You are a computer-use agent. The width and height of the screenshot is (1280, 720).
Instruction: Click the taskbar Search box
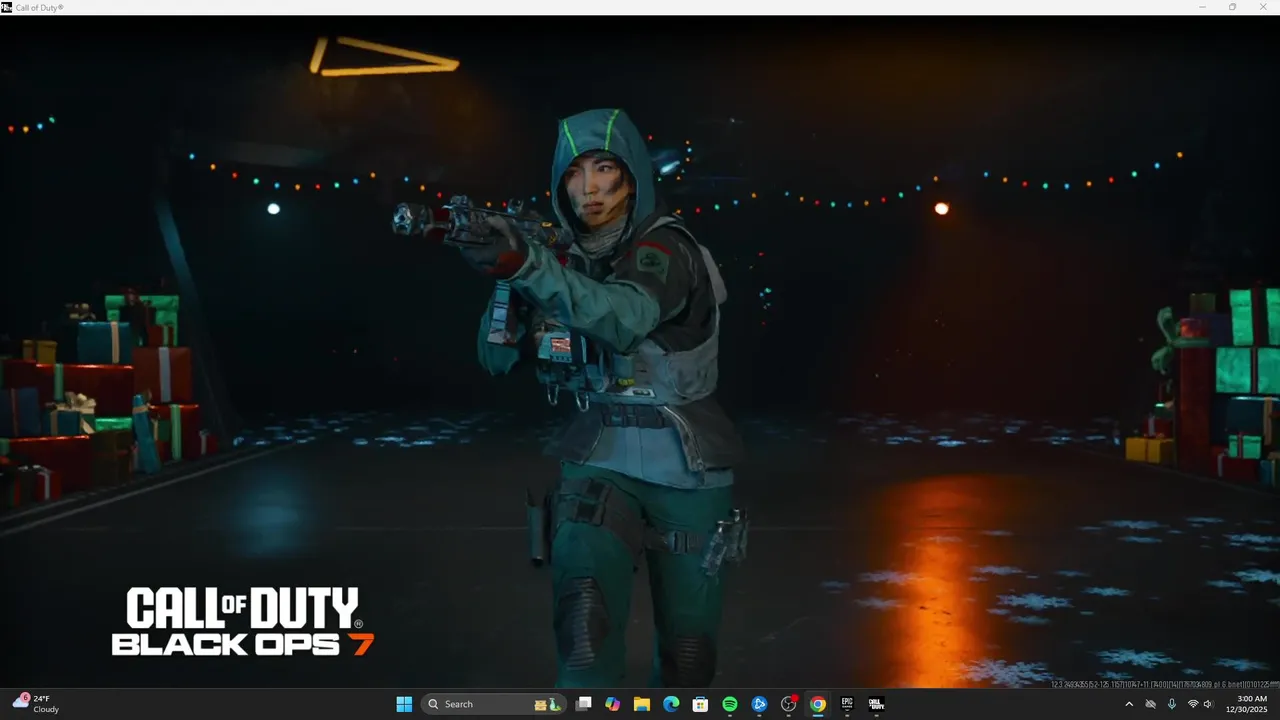click(494, 704)
